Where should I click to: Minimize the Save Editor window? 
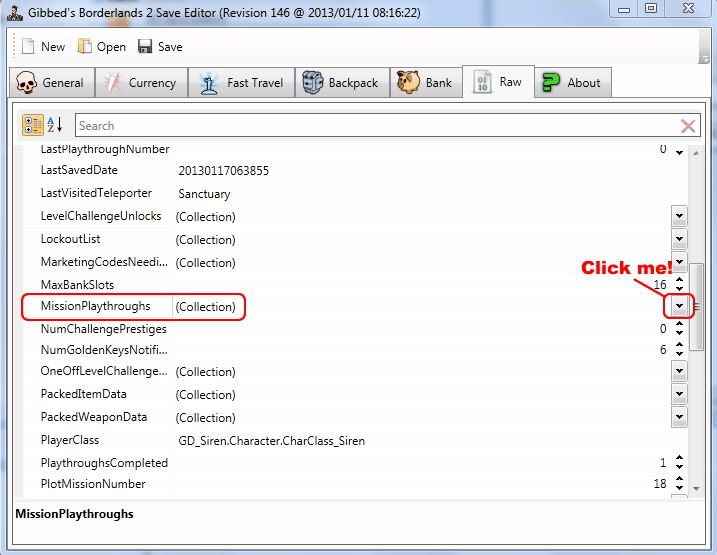click(x=624, y=9)
